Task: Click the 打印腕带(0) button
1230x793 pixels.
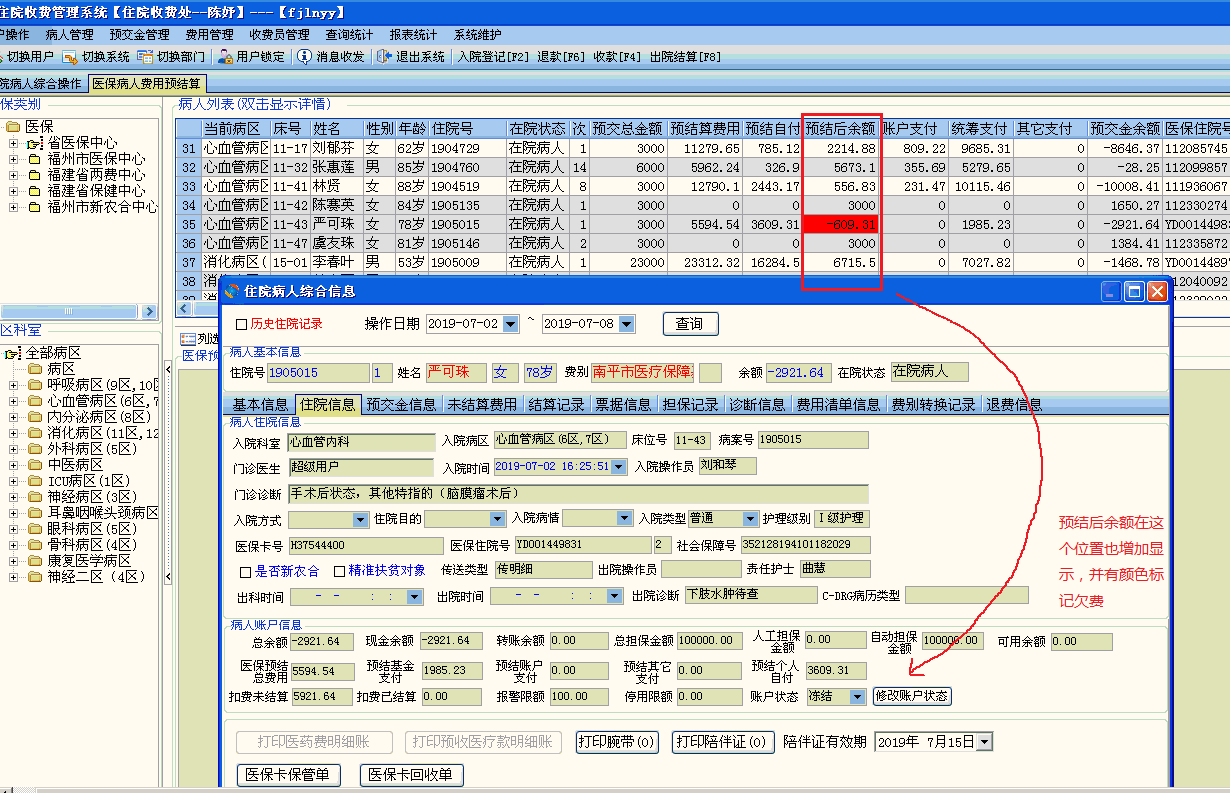Action: [x=618, y=742]
